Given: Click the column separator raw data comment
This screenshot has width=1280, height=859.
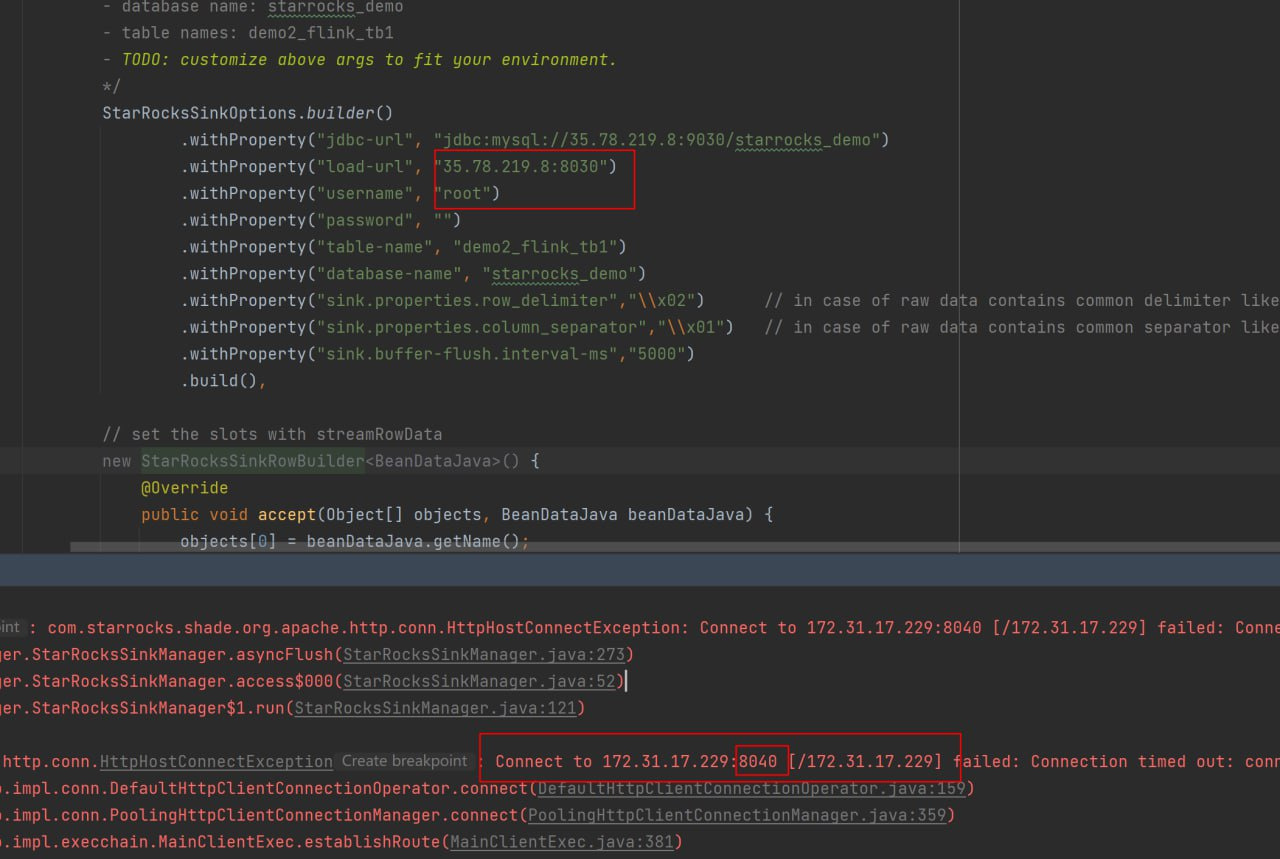Looking at the screenshot, I should [1022, 328].
